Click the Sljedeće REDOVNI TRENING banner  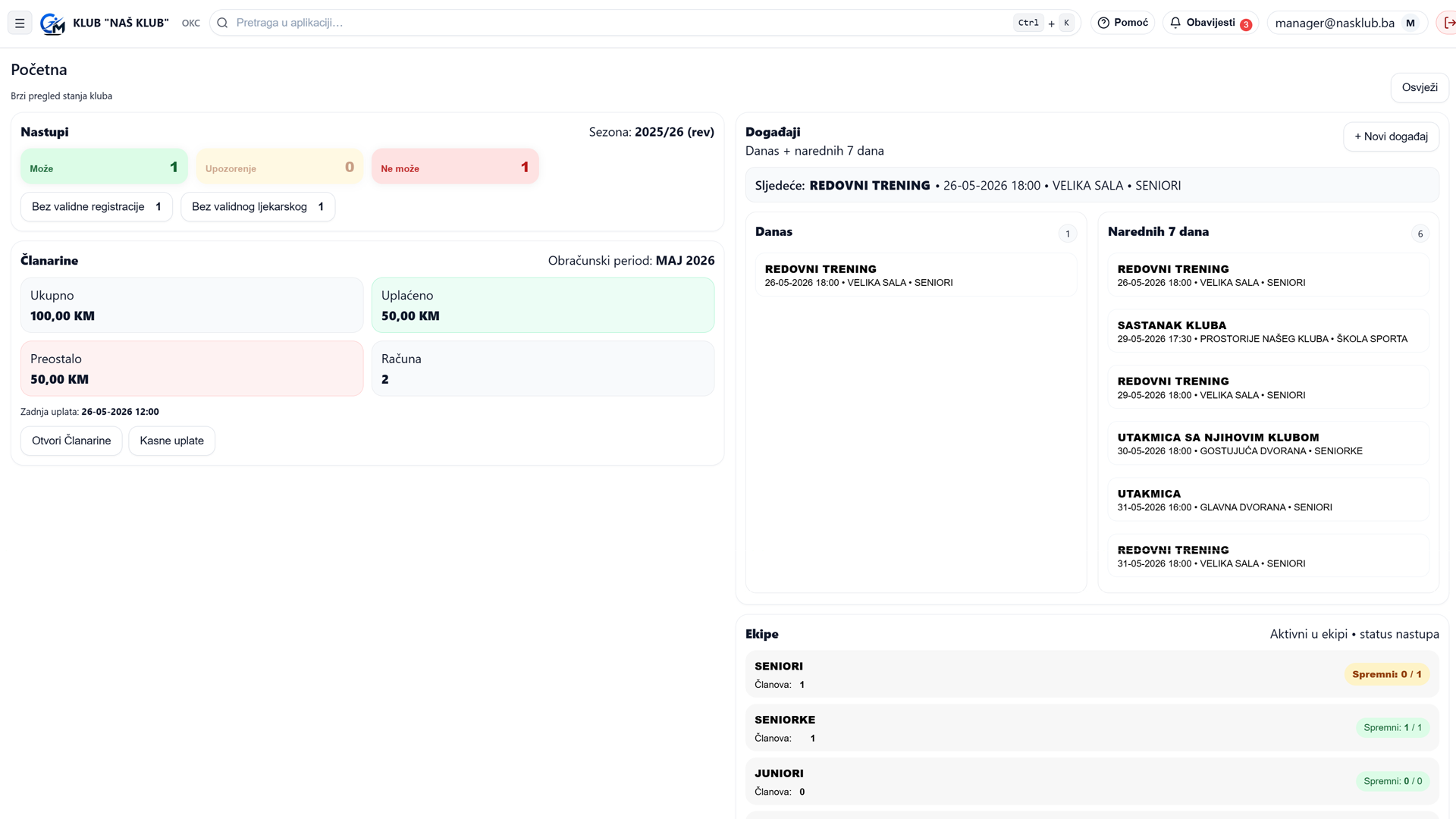[1092, 186]
